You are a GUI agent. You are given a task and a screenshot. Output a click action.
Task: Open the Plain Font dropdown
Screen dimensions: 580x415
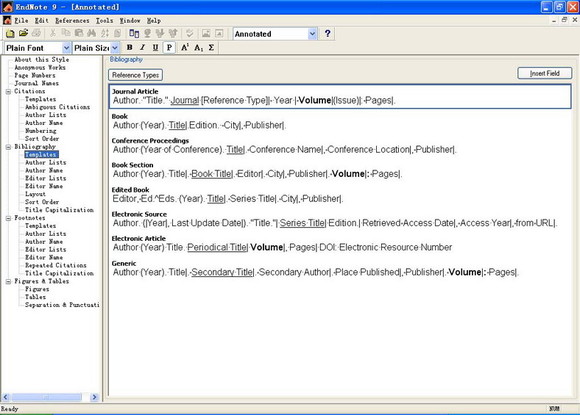66,48
